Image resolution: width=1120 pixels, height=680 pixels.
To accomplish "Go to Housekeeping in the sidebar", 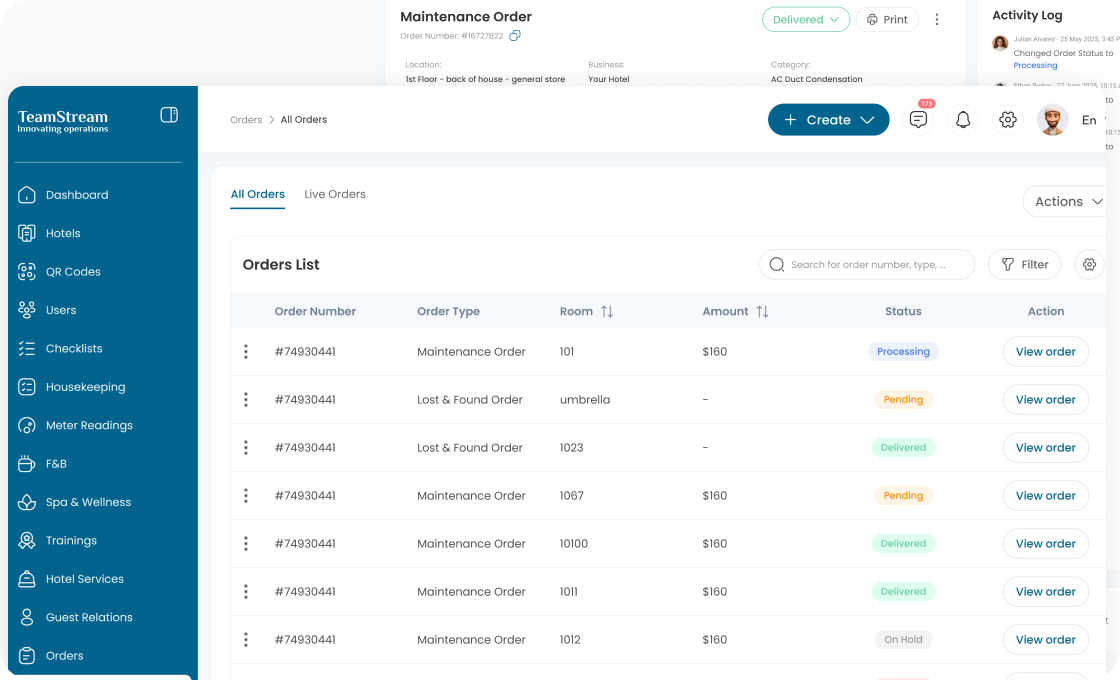I will (85, 387).
